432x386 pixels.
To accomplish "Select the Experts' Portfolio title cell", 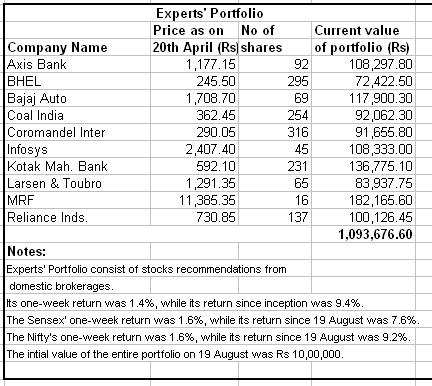I will pyautogui.click(x=209, y=13).
